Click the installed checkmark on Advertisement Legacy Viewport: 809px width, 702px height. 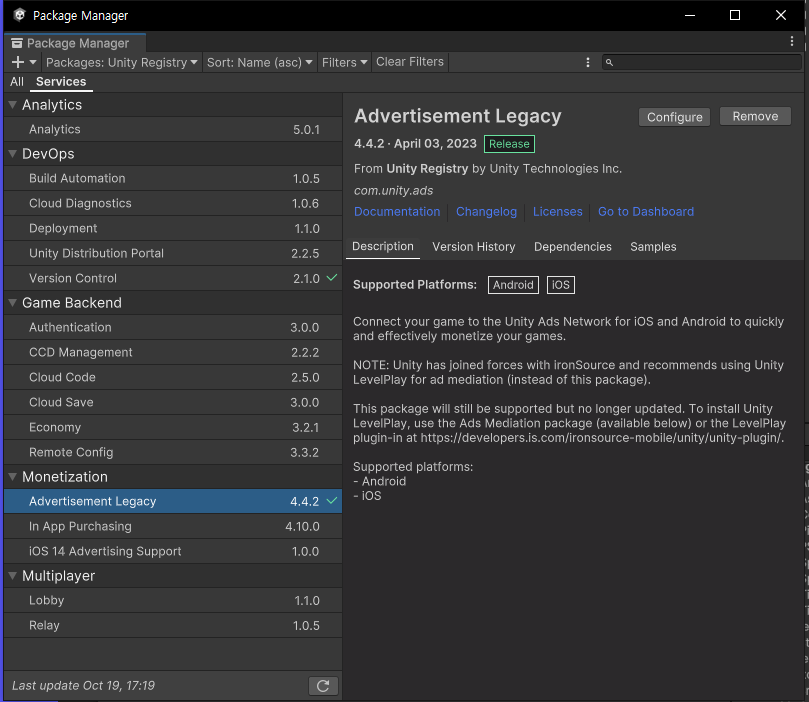pos(332,500)
